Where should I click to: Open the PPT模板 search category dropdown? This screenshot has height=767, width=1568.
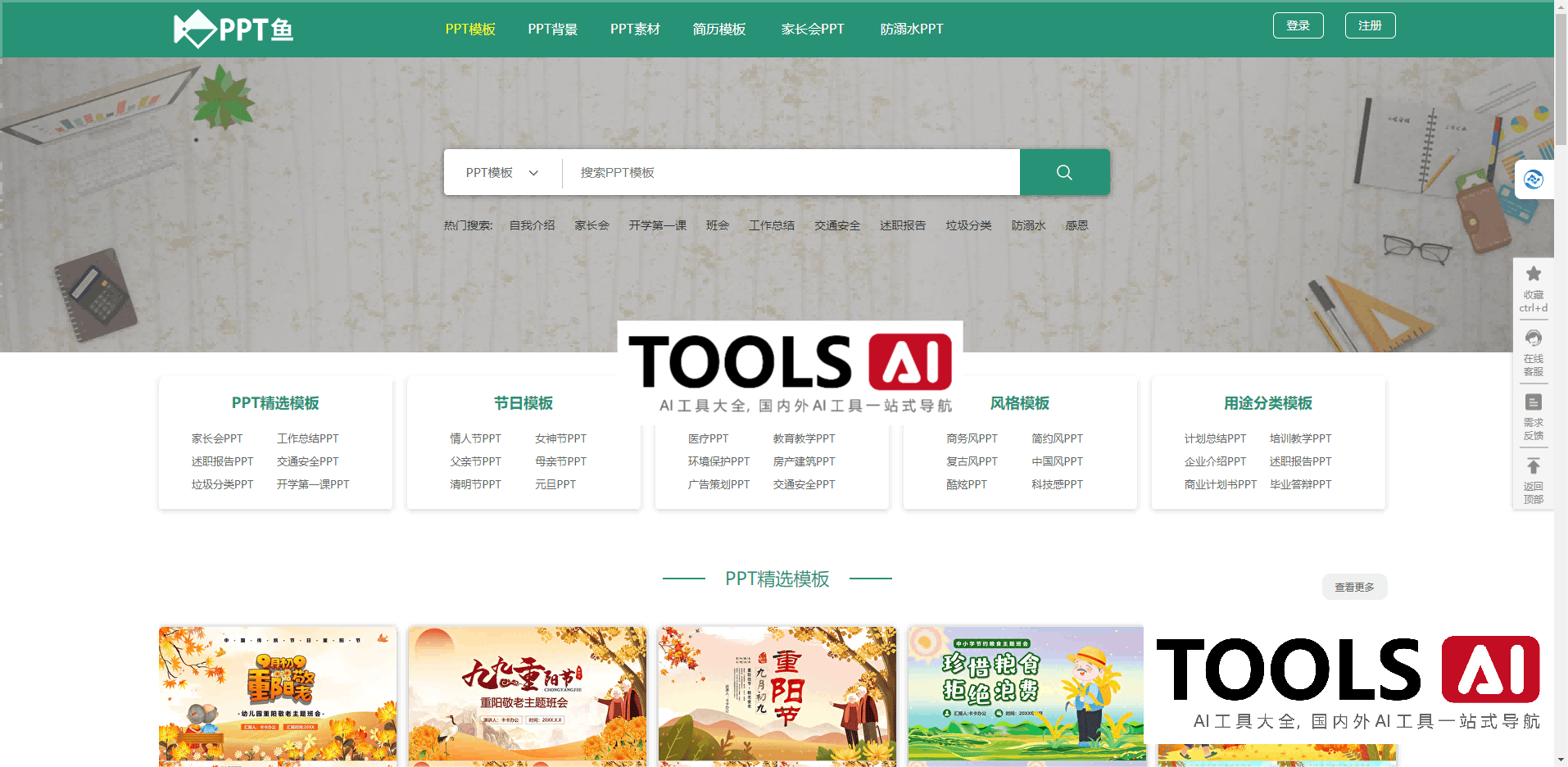tap(501, 172)
